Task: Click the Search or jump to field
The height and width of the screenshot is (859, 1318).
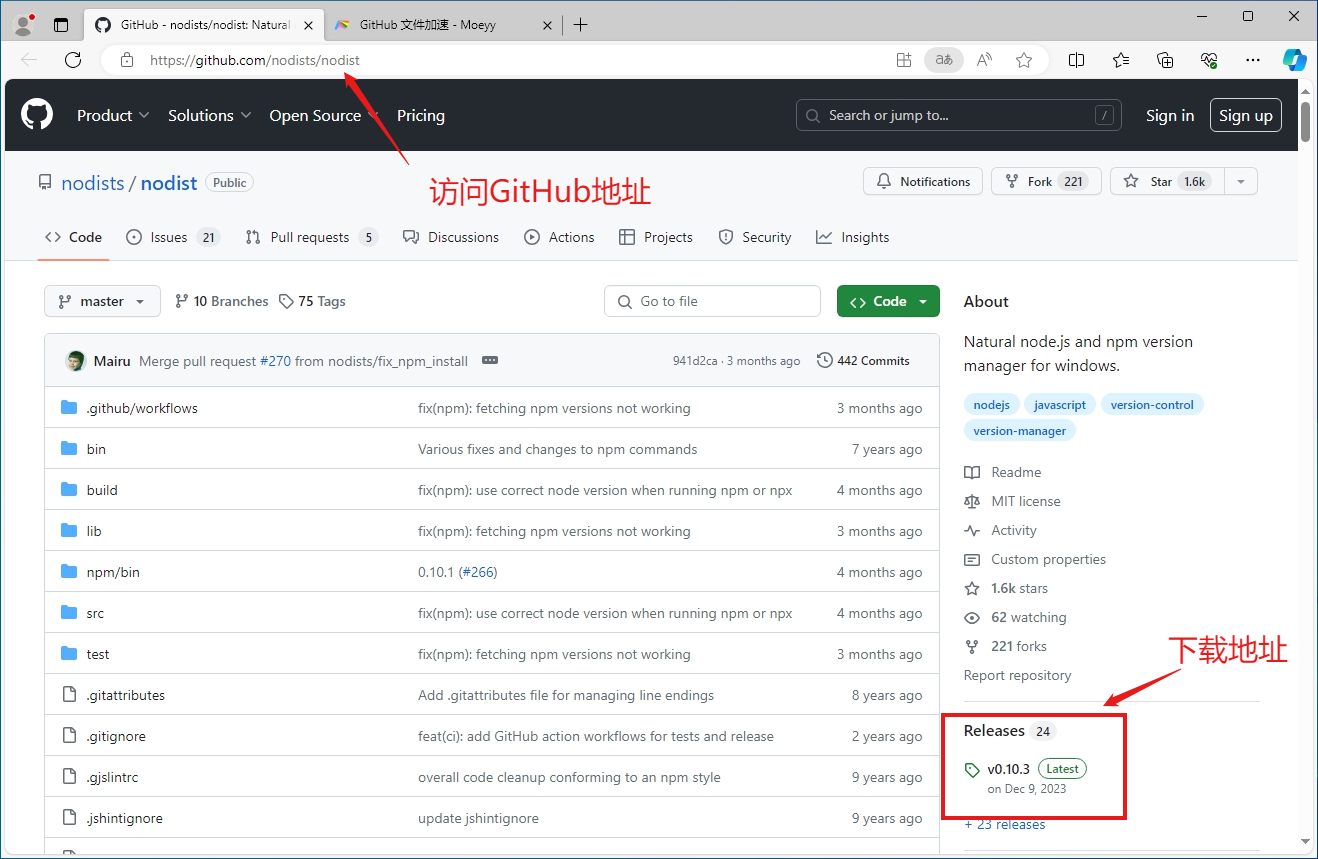Action: pos(959,115)
